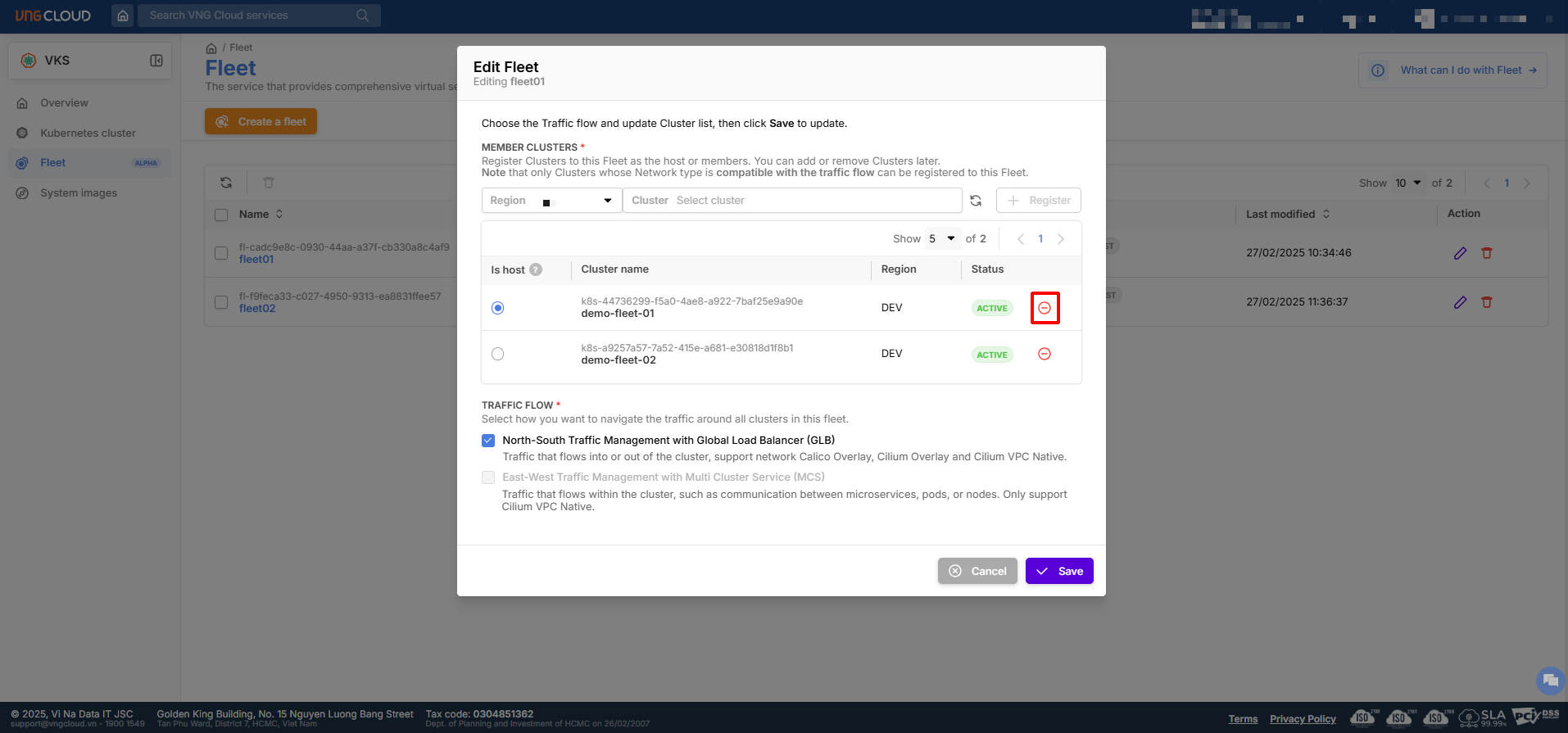Click the Search VNG Cloud services field
Screen dimensions: 1568x733
point(250,16)
